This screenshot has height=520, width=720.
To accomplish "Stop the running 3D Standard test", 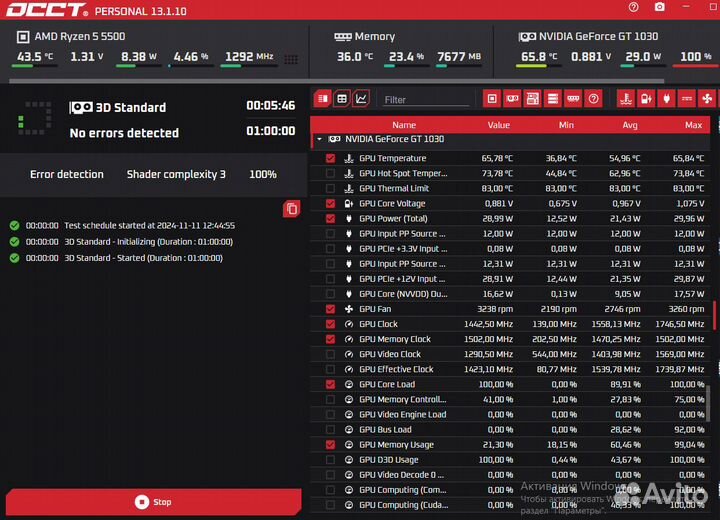I will point(153,502).
